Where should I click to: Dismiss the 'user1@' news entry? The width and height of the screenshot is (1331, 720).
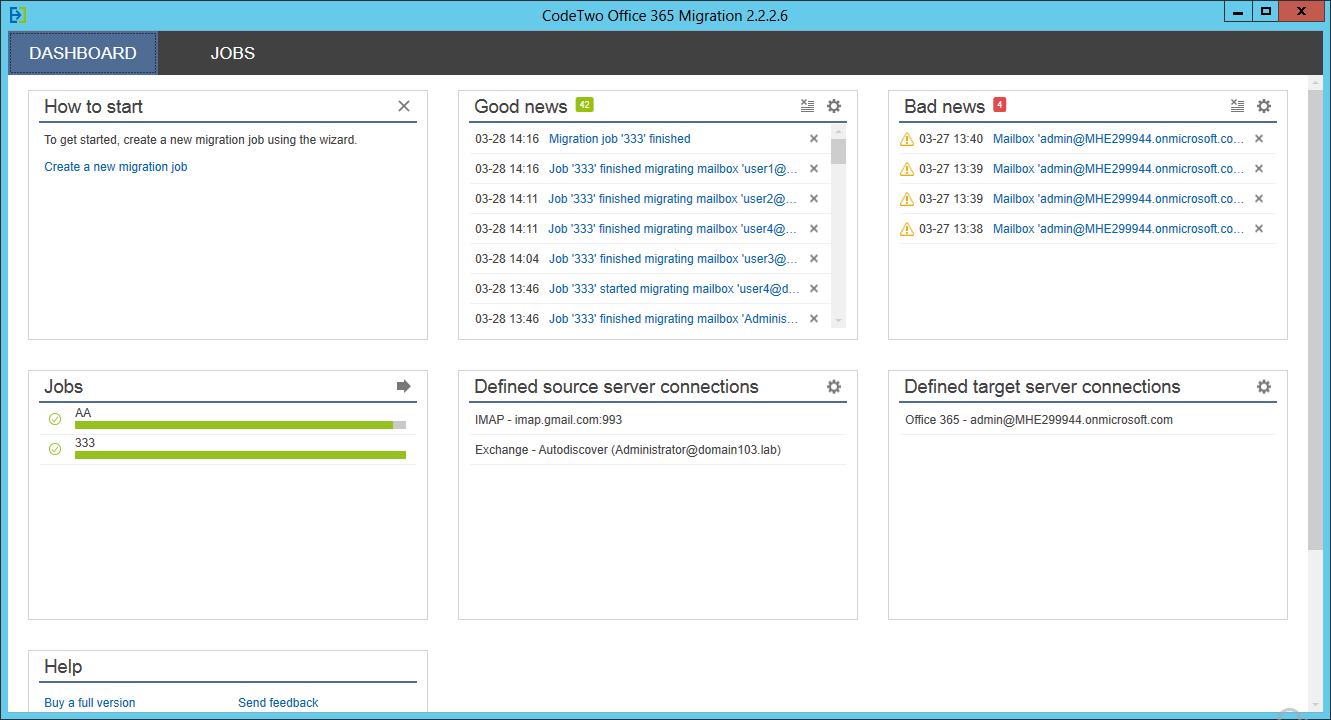(x=814, y=169)
